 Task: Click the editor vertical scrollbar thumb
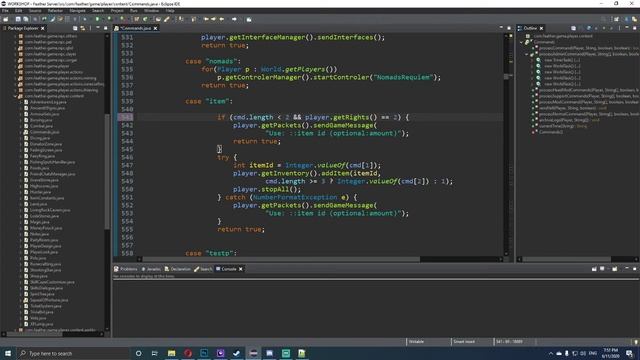pos(506,76)
